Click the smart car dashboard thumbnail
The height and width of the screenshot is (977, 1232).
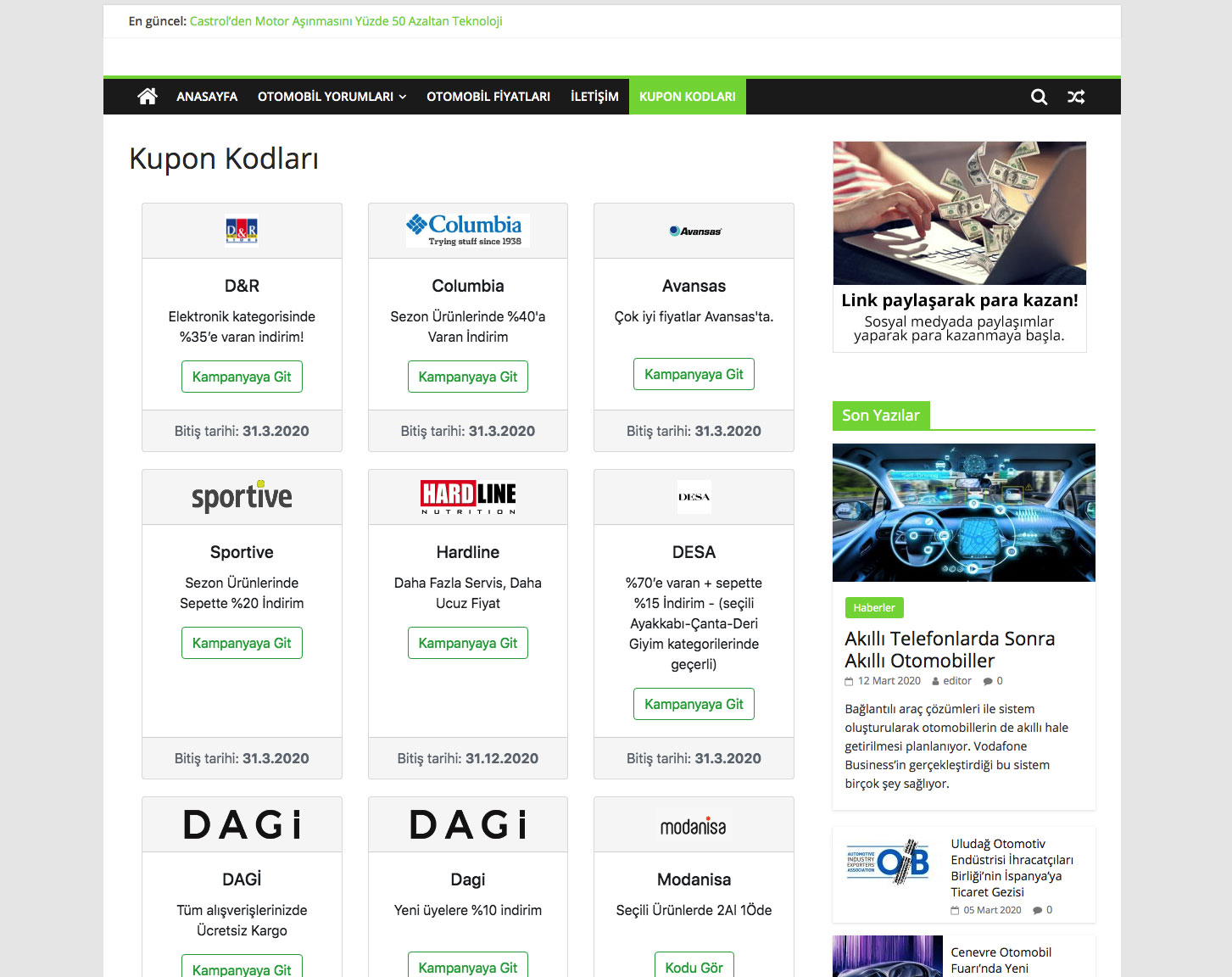963,512
